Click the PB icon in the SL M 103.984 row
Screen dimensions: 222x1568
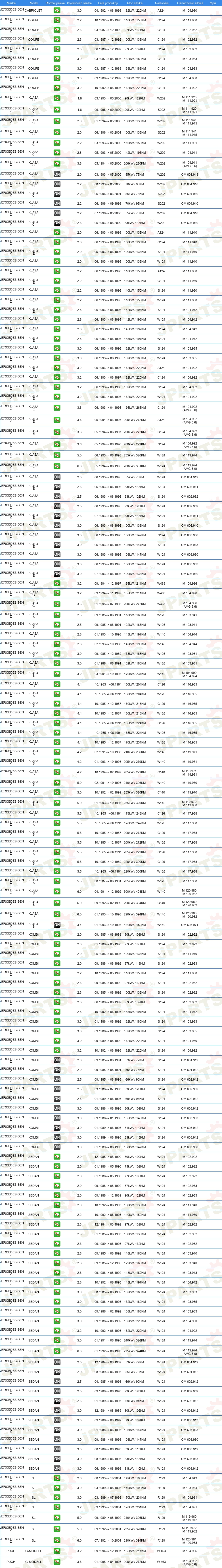coord(56,1488)
